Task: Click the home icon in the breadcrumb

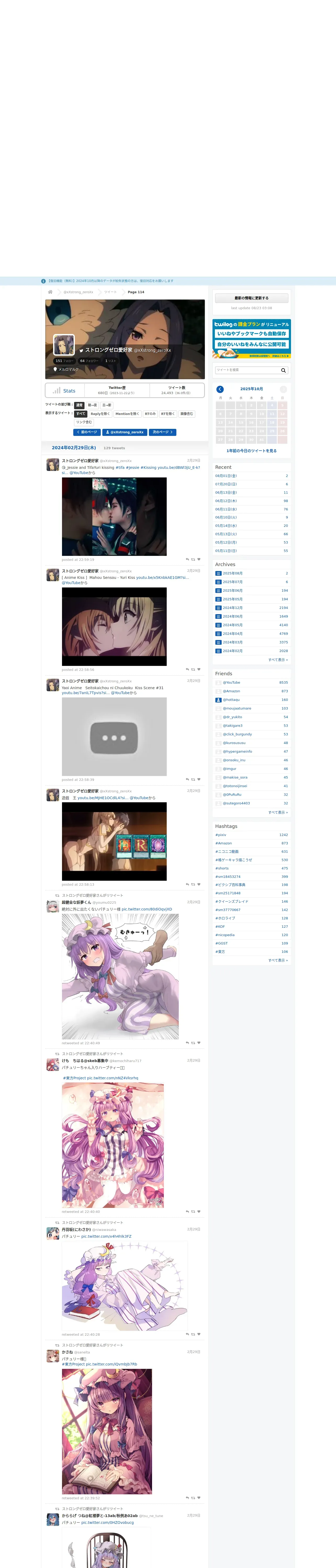Action: pos(50,292)
